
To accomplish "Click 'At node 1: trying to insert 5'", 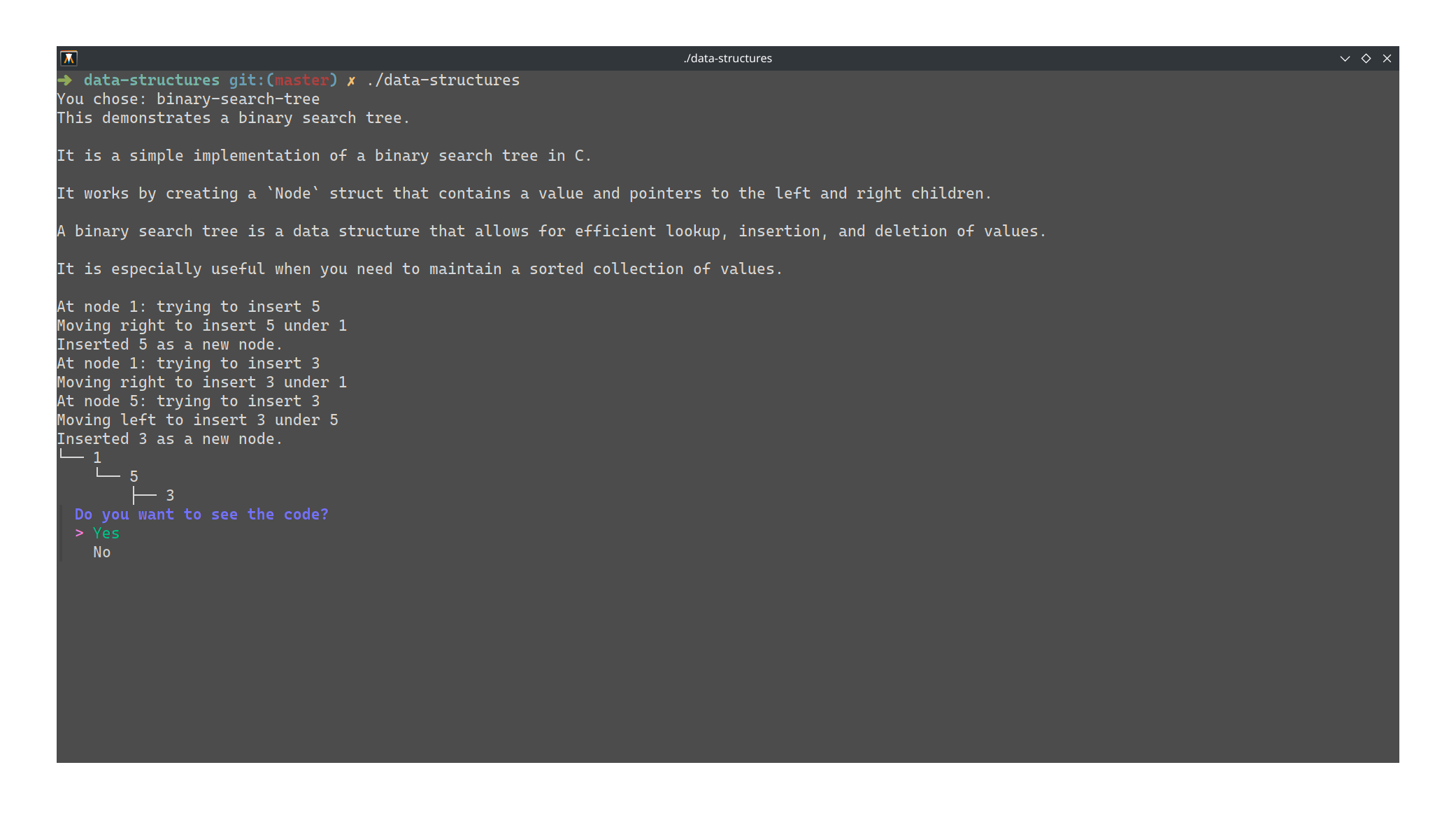I will point(188,306).
